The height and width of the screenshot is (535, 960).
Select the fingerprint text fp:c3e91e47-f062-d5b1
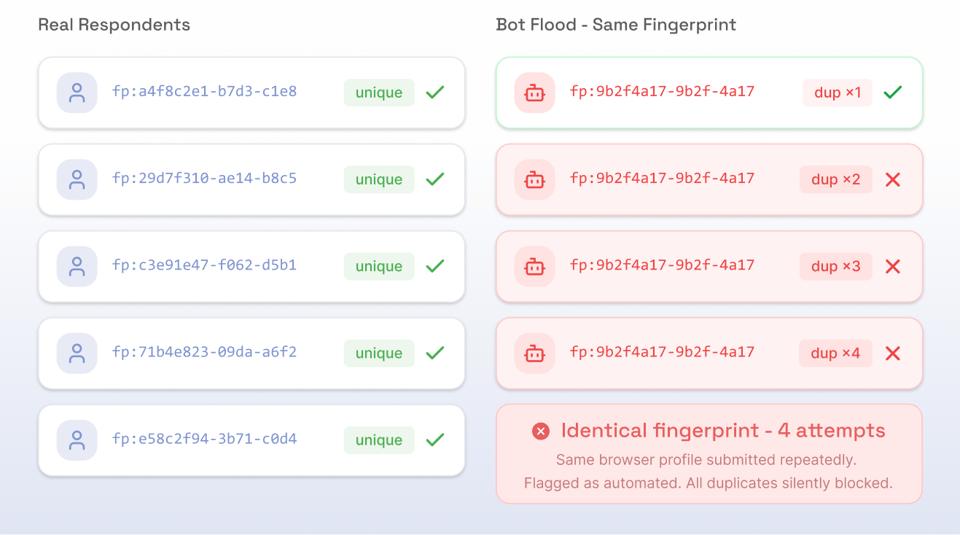pos(204,265)
